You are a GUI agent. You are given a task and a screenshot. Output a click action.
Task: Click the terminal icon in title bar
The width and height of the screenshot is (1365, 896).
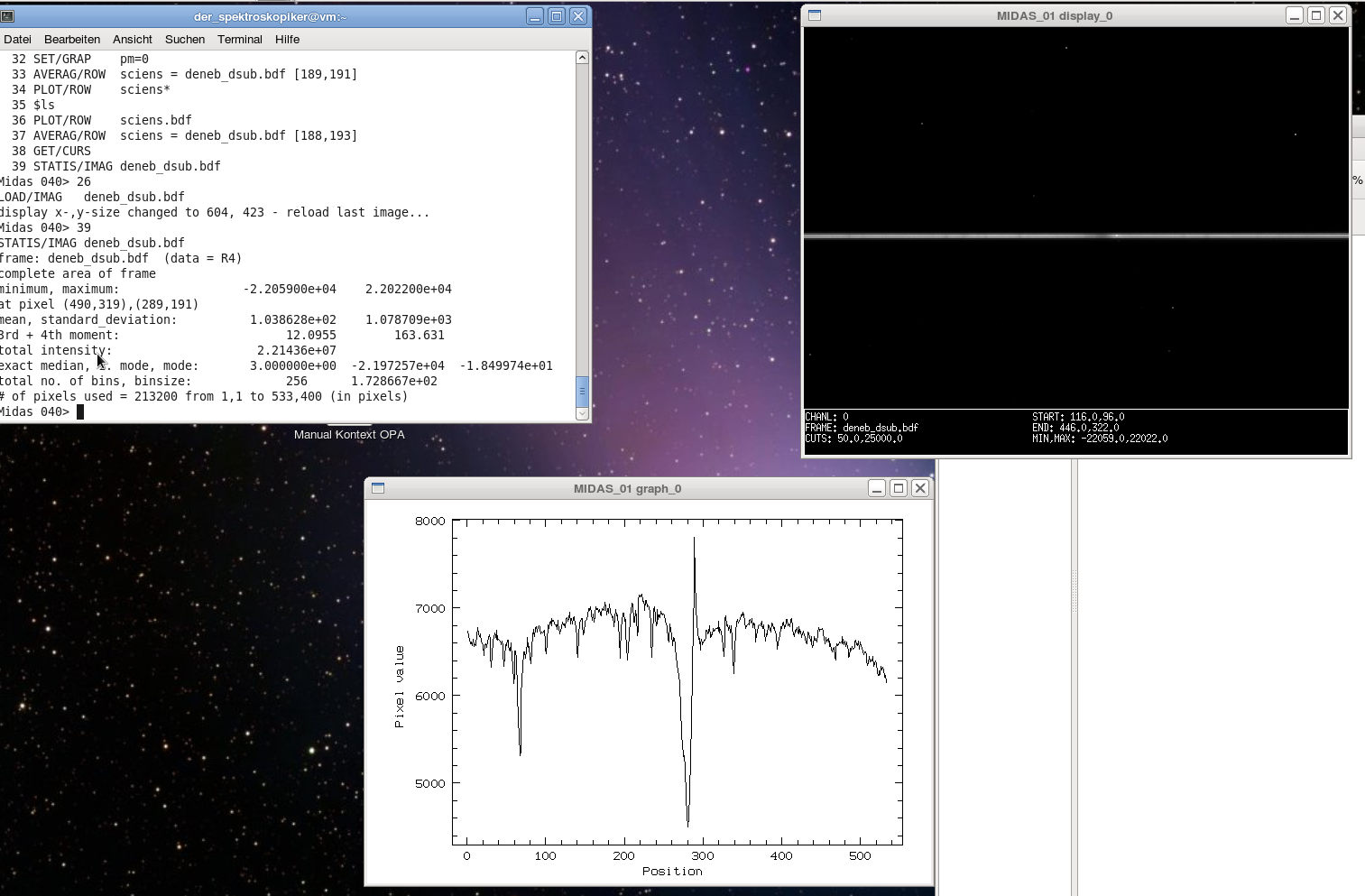[x=7, y=16]
